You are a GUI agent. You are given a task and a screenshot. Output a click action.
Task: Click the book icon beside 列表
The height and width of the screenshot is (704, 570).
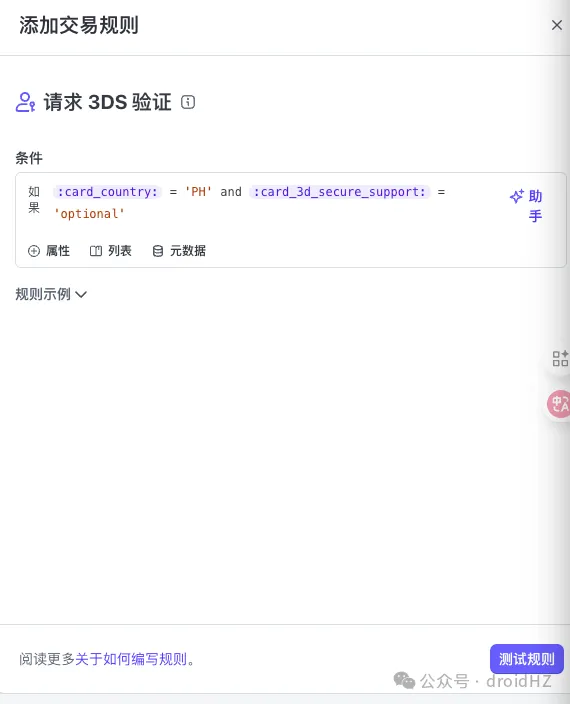[96, 251]
